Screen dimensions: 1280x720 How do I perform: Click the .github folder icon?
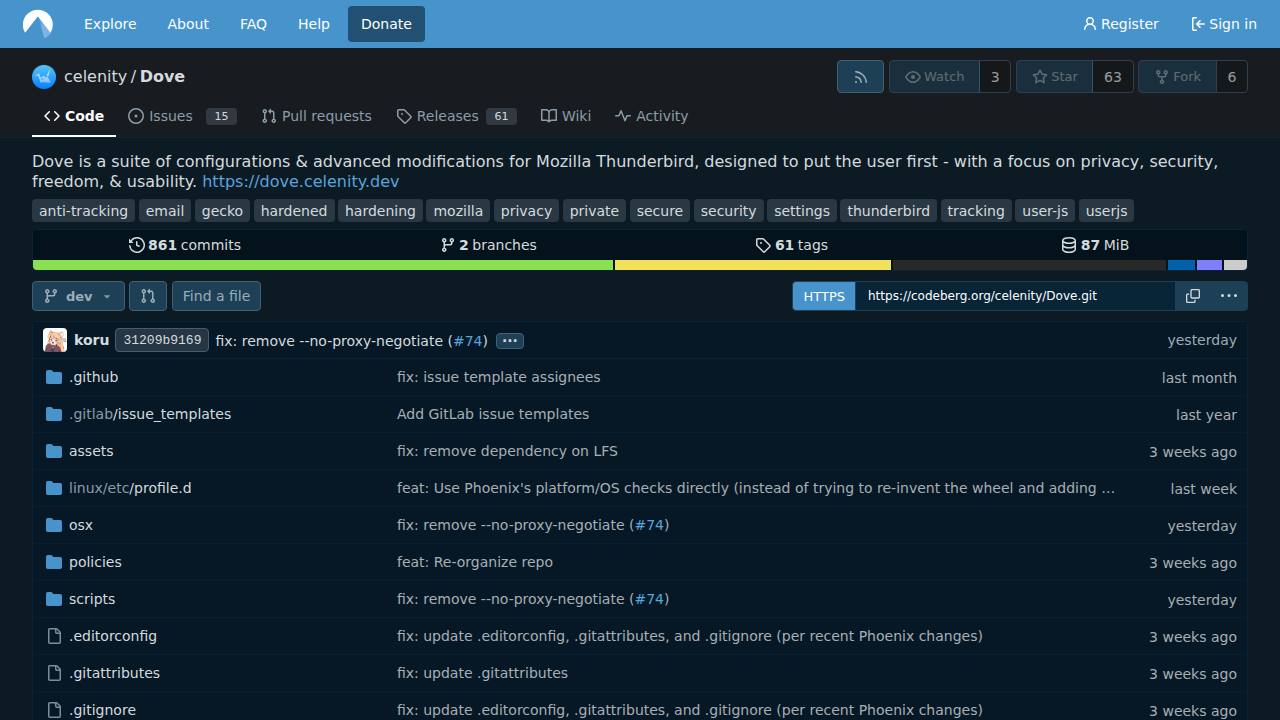54,377
